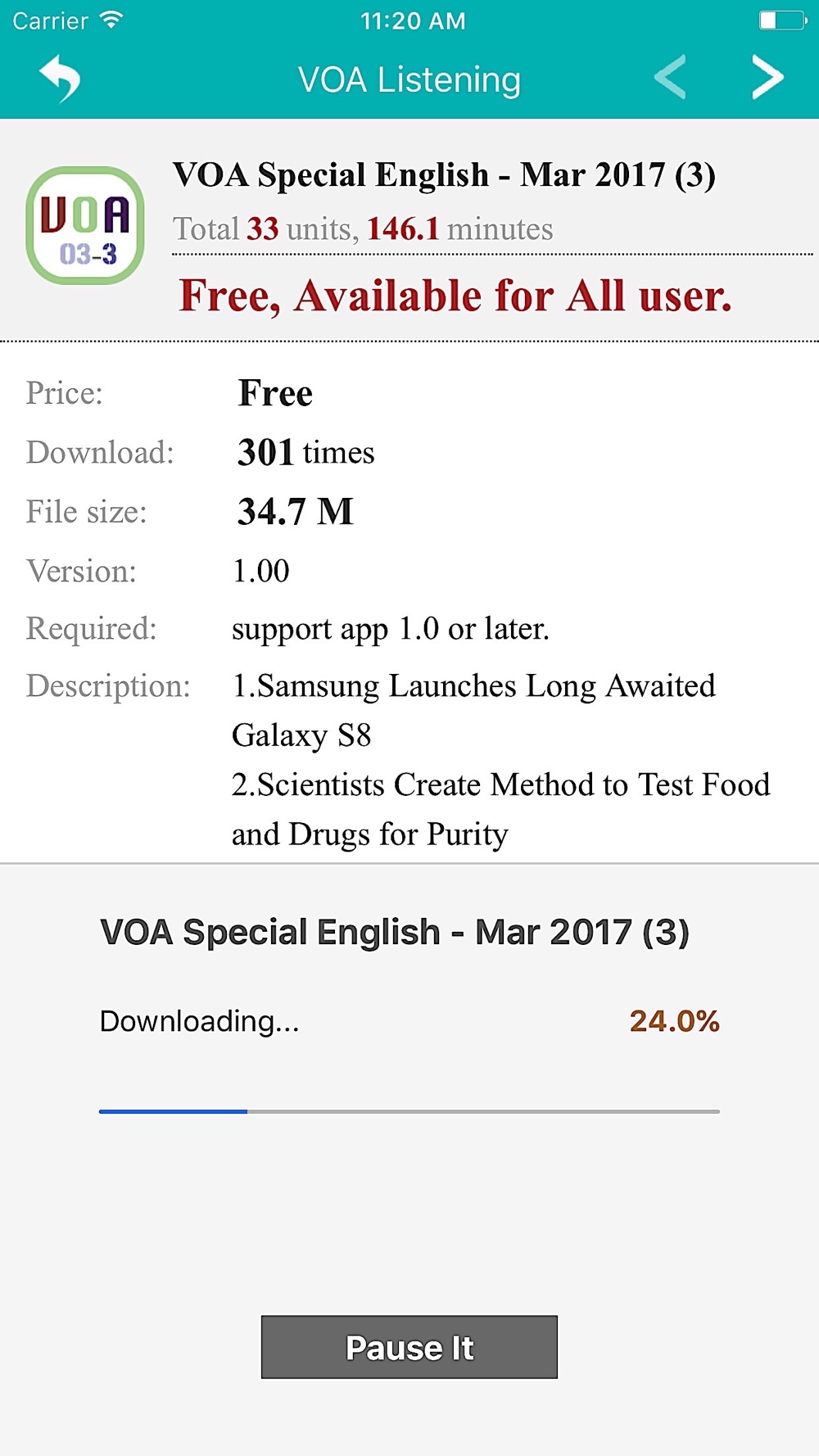Tap the Samsung Galaxy S8 description line
The image size is (819, 1456).
click(473, 709)
